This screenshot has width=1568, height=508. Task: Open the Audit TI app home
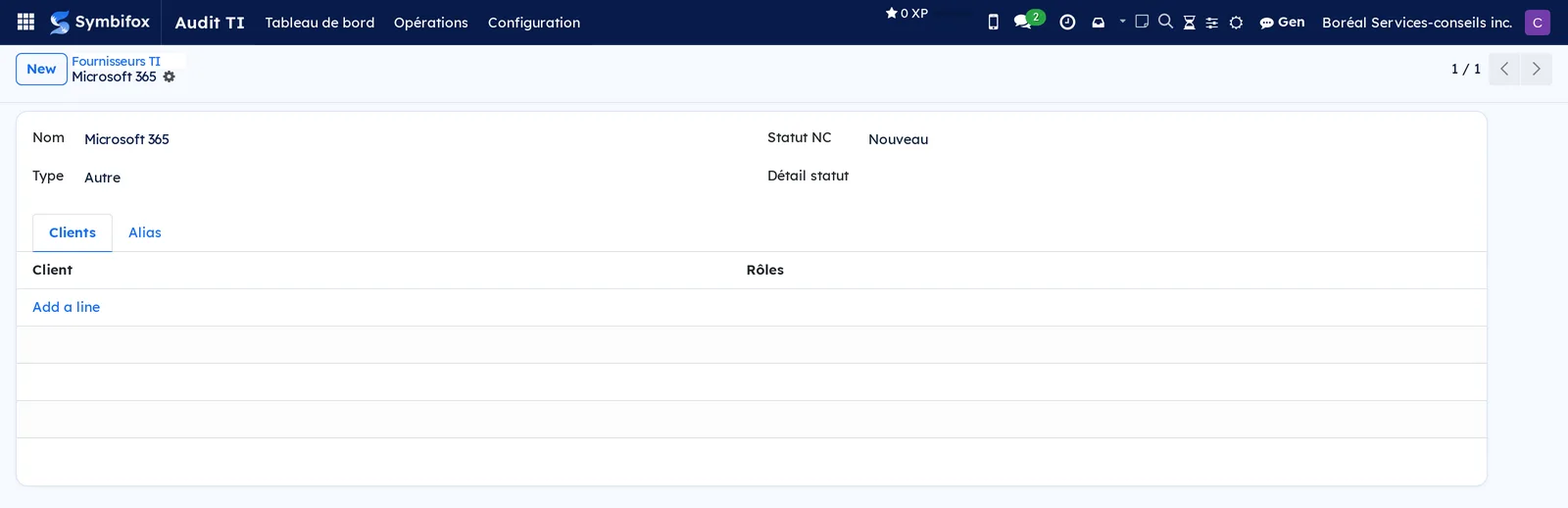[210, 23]
